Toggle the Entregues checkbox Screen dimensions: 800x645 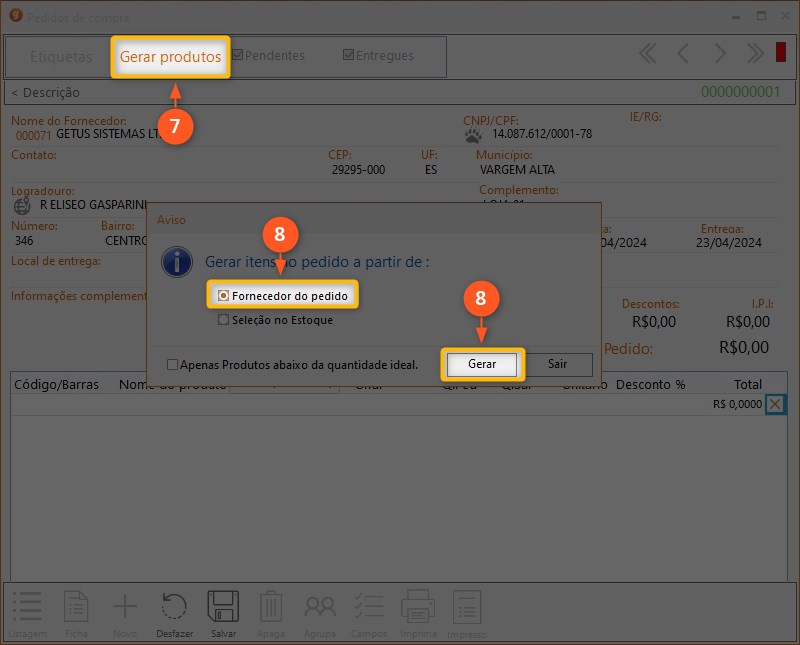pos(348,56)
